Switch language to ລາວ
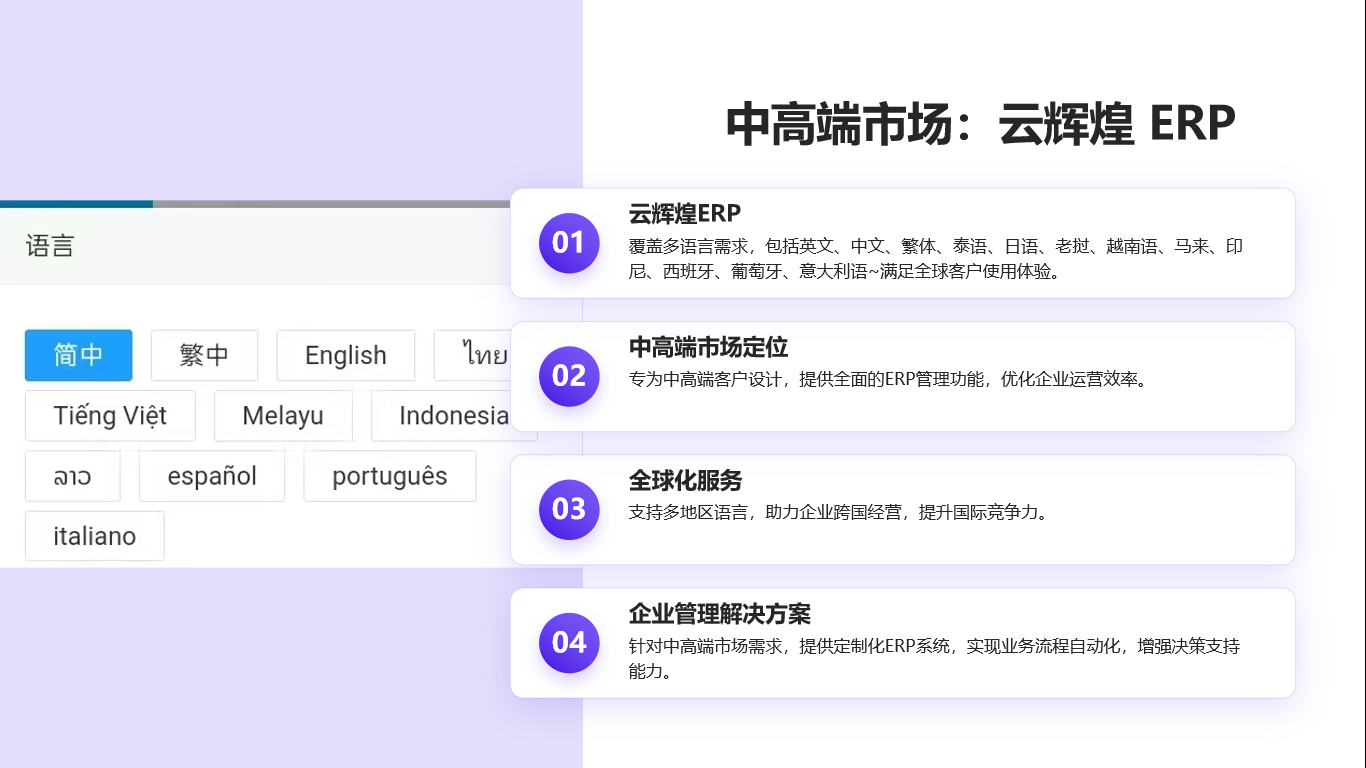Image resolution: width=1366 pixels, height=768 pixels. 72,476
